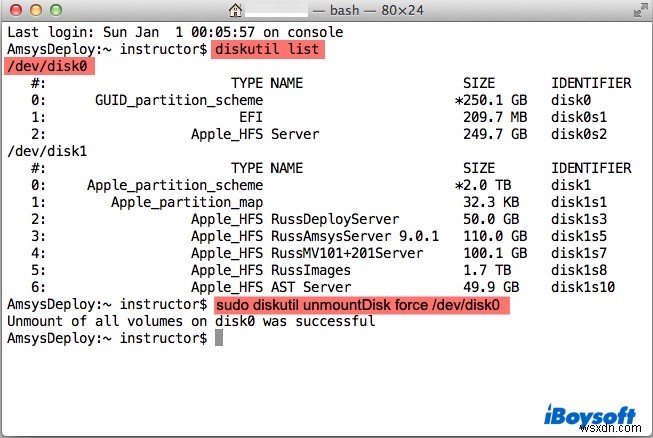653x438 pixels.
Task: Close the Terminal window with red button
Action: tap(15, 12)
